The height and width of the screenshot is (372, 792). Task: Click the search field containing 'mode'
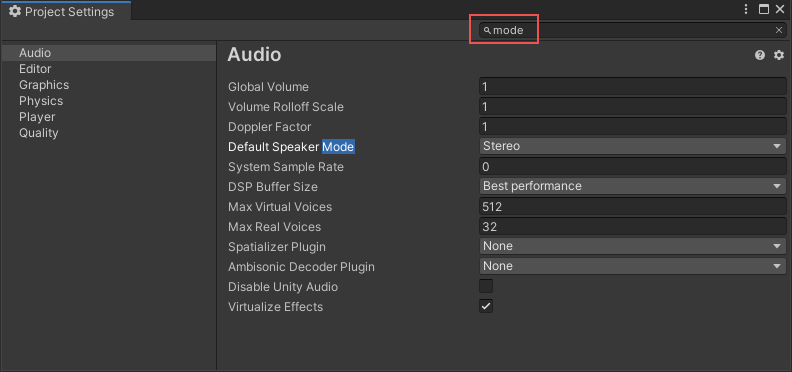(632, 30)
